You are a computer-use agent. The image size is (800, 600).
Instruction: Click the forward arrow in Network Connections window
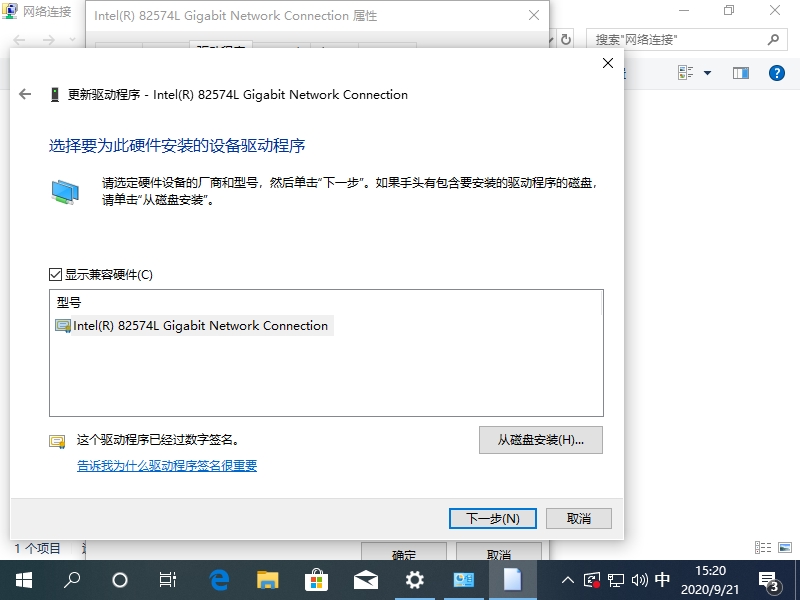48,39
